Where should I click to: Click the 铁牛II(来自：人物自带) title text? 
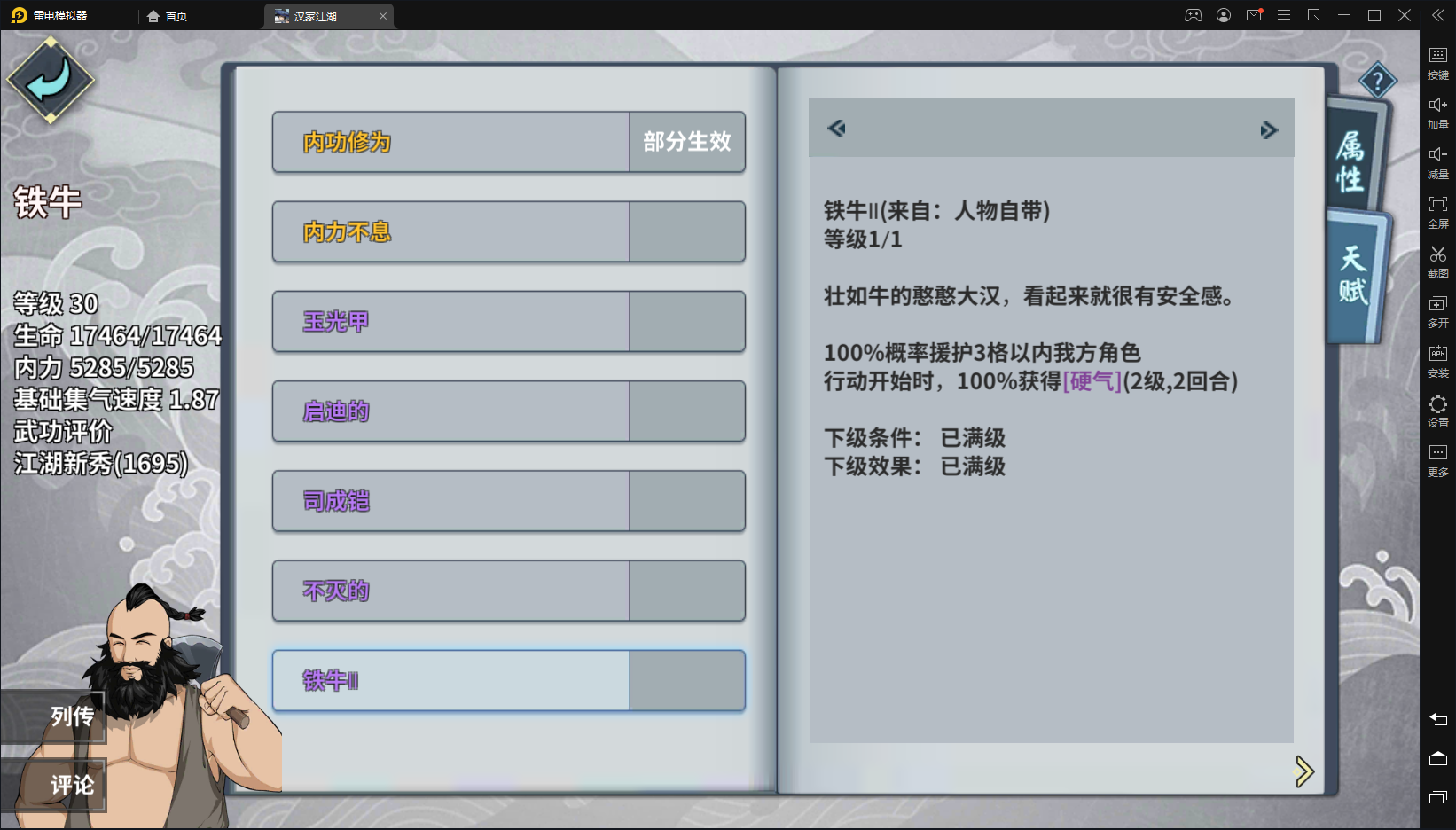(936, 211)
